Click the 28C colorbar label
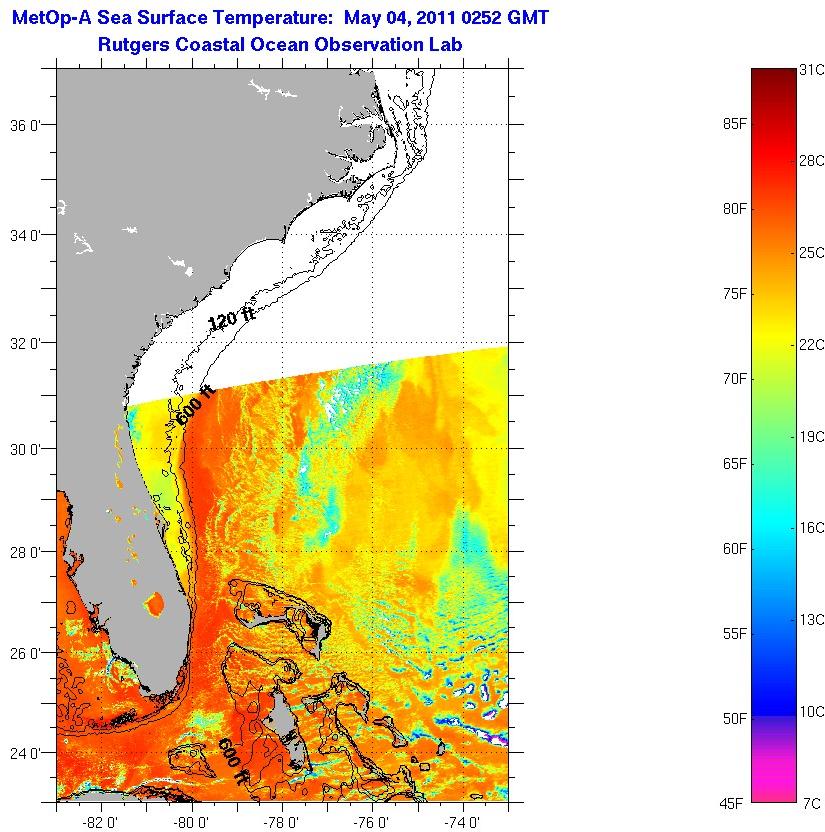Screen dimensions: 825x832 (812, 160)
